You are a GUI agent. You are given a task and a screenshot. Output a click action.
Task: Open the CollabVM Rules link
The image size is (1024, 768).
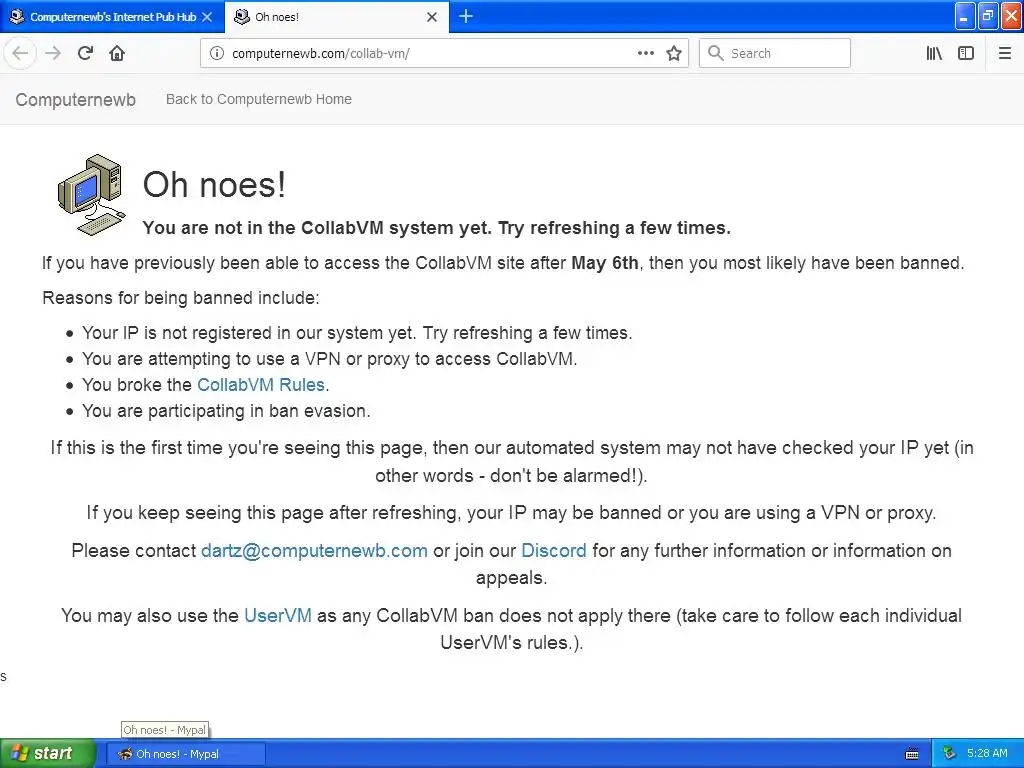(x=261, y=385)
